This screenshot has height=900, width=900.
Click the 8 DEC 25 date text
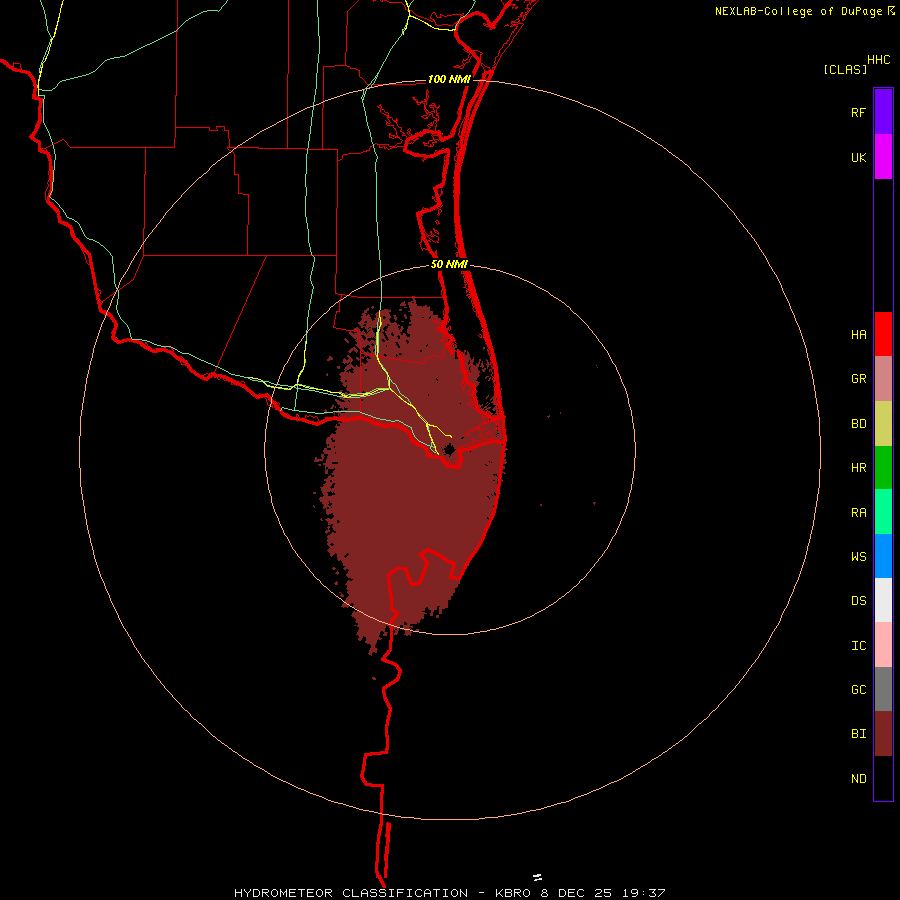tap(579, 893)
